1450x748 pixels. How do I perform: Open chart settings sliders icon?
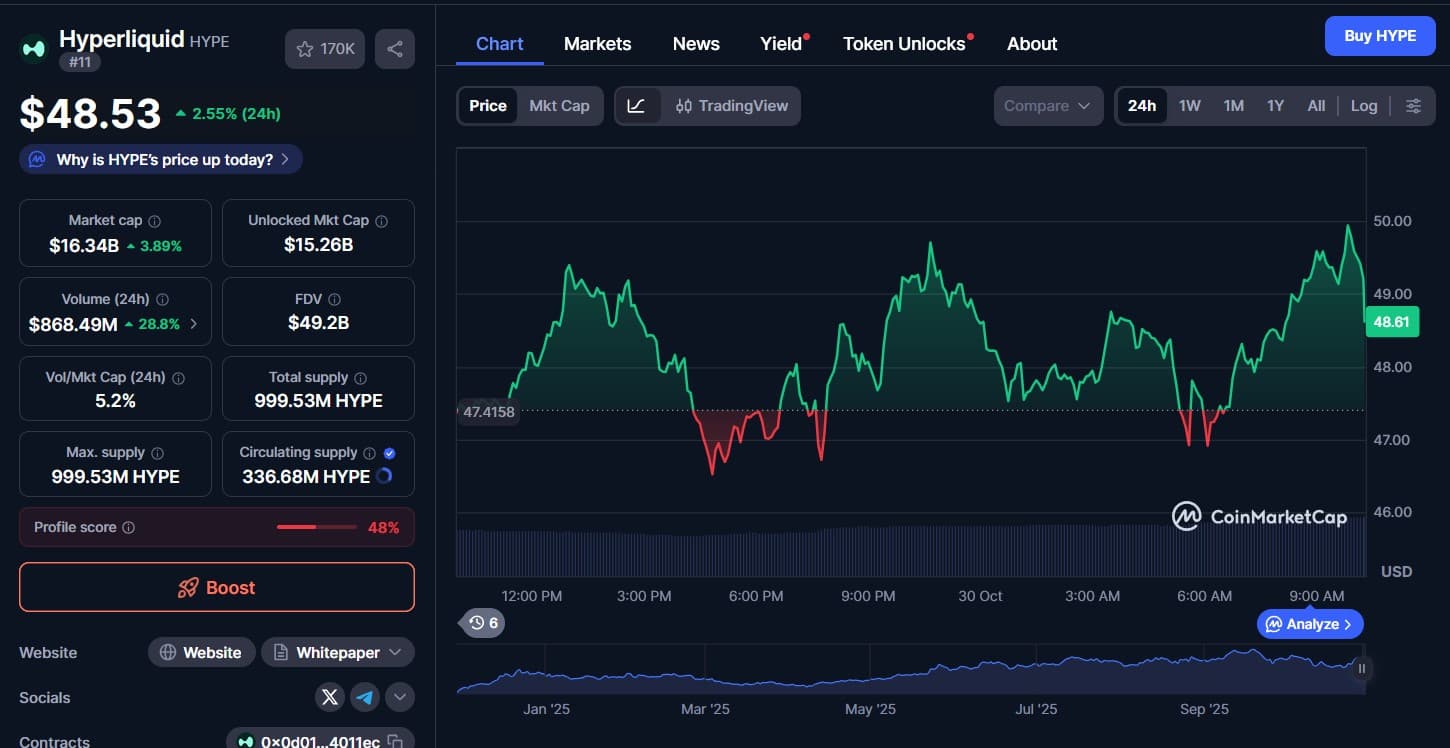1413,106
